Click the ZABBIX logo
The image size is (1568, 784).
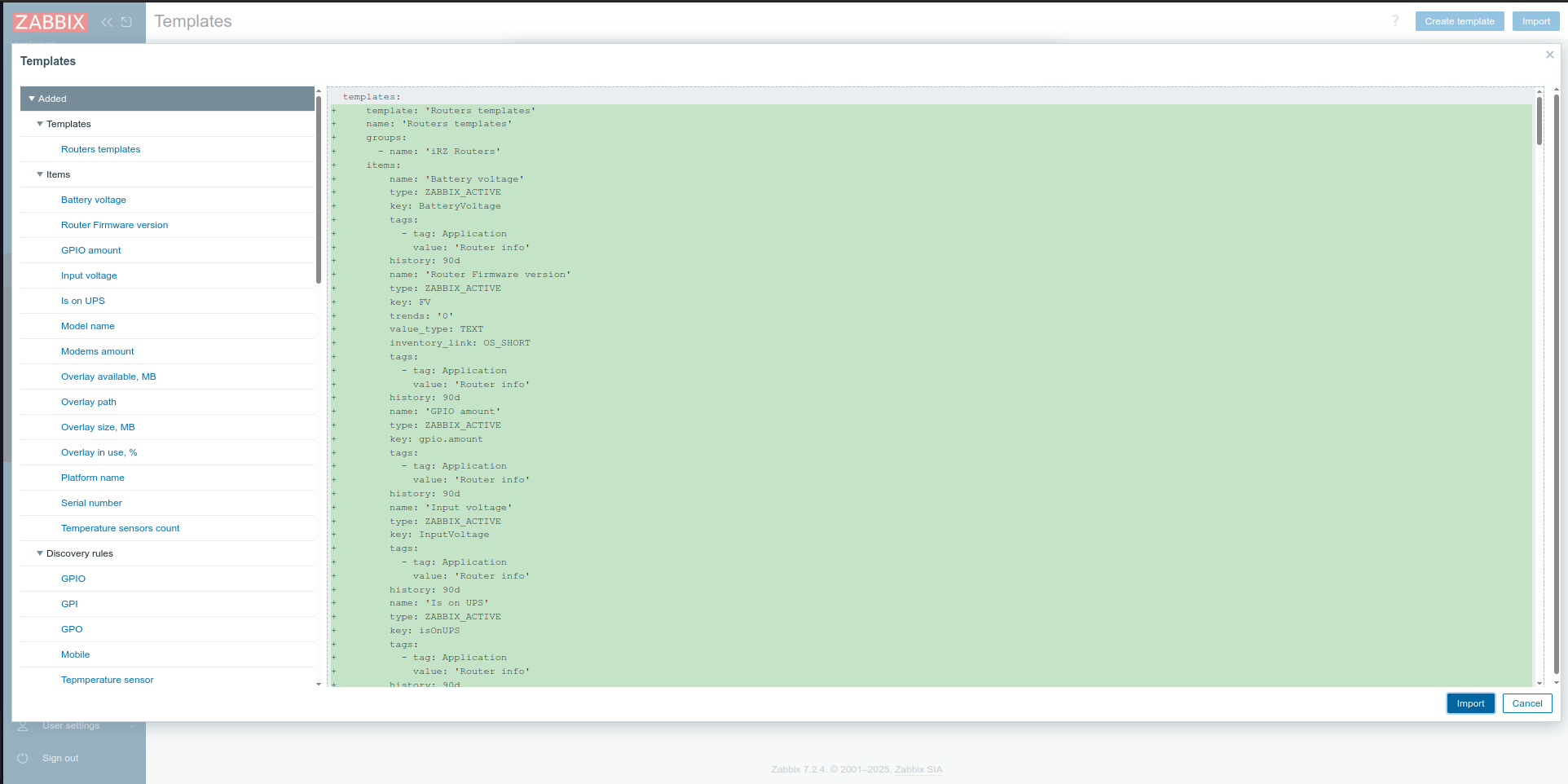pos(50,21)
